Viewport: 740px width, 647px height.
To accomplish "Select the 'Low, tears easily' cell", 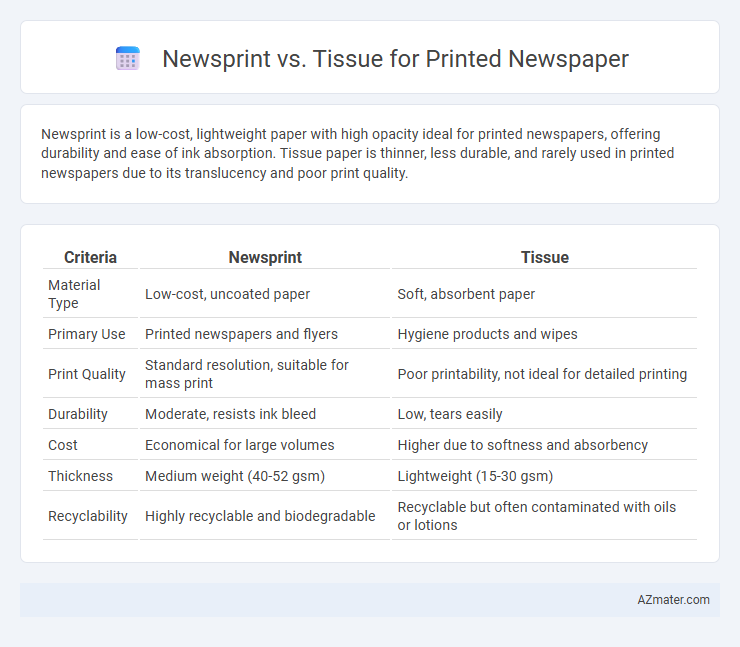I will [x=450, y=414].
